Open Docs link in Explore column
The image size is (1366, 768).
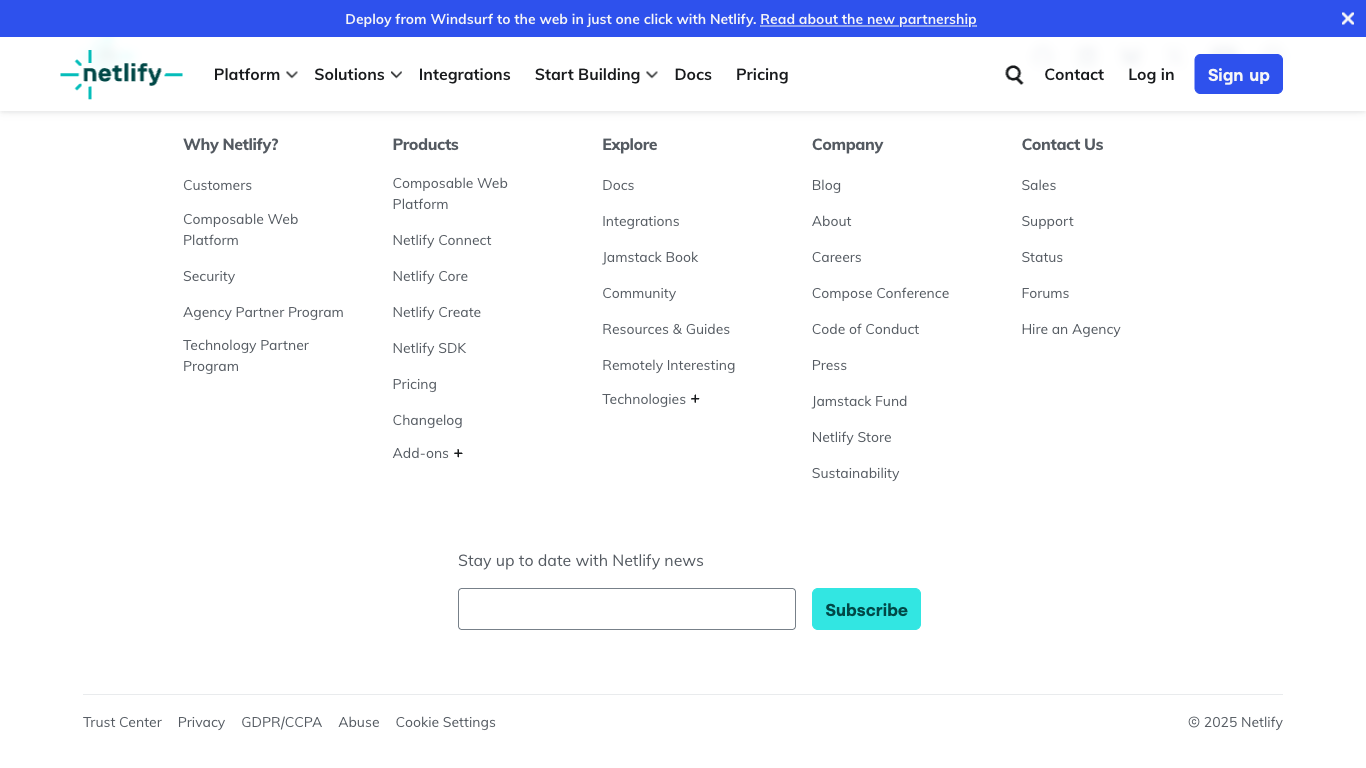(x=618, y=185)
